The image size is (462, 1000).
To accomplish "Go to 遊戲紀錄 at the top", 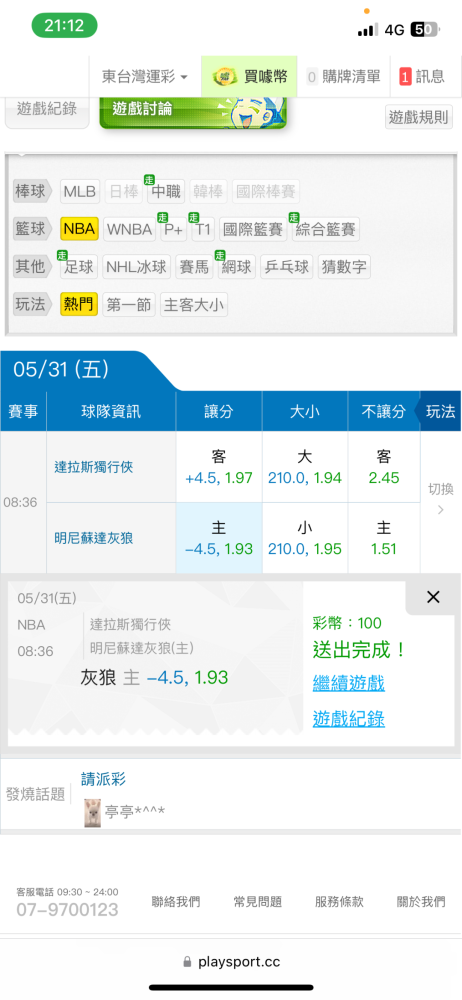I will 47,110.
